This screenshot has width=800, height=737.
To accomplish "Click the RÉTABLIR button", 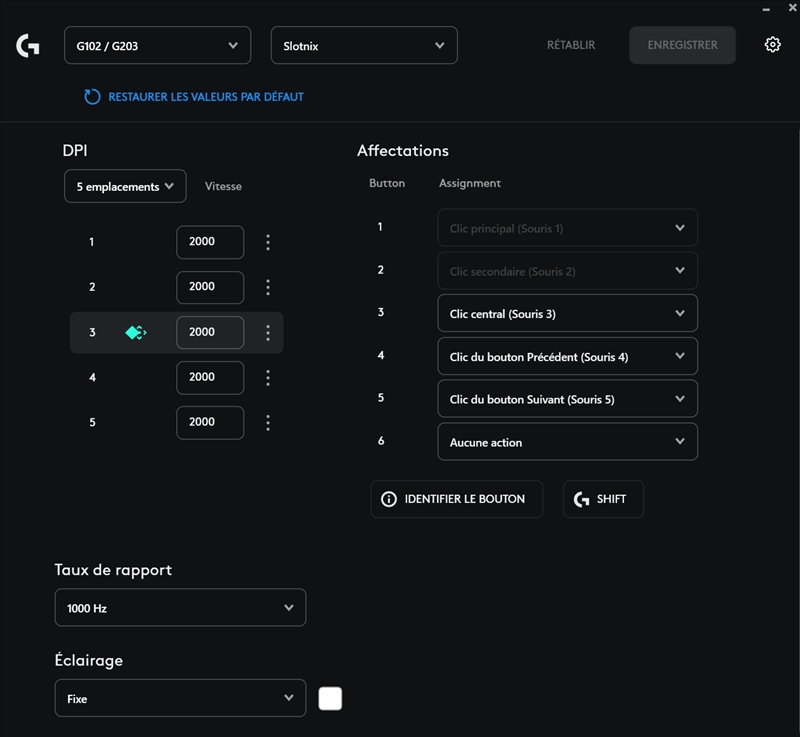I will pyautogui.click(x=571, y=45).
